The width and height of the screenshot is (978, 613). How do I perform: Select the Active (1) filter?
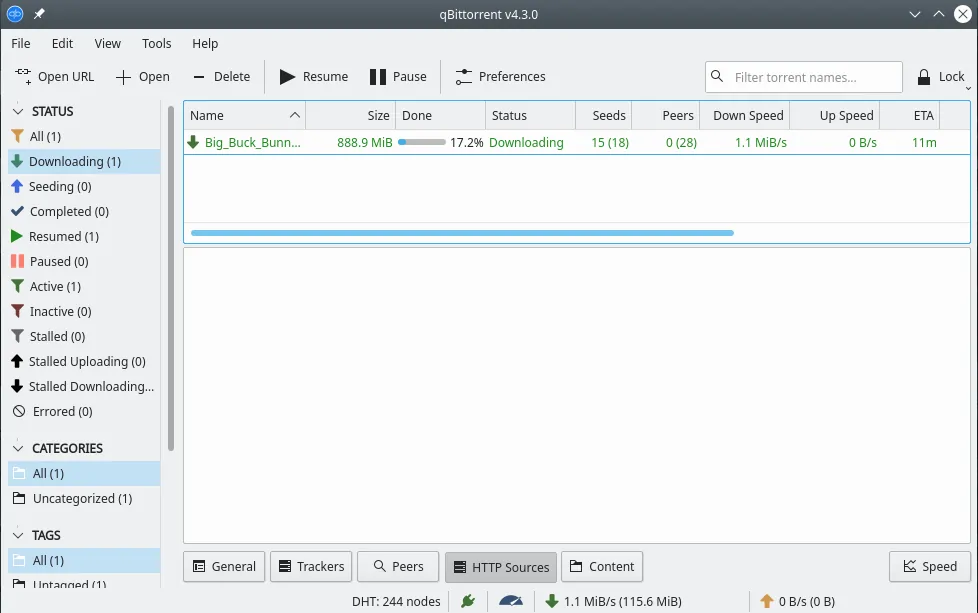84,286
